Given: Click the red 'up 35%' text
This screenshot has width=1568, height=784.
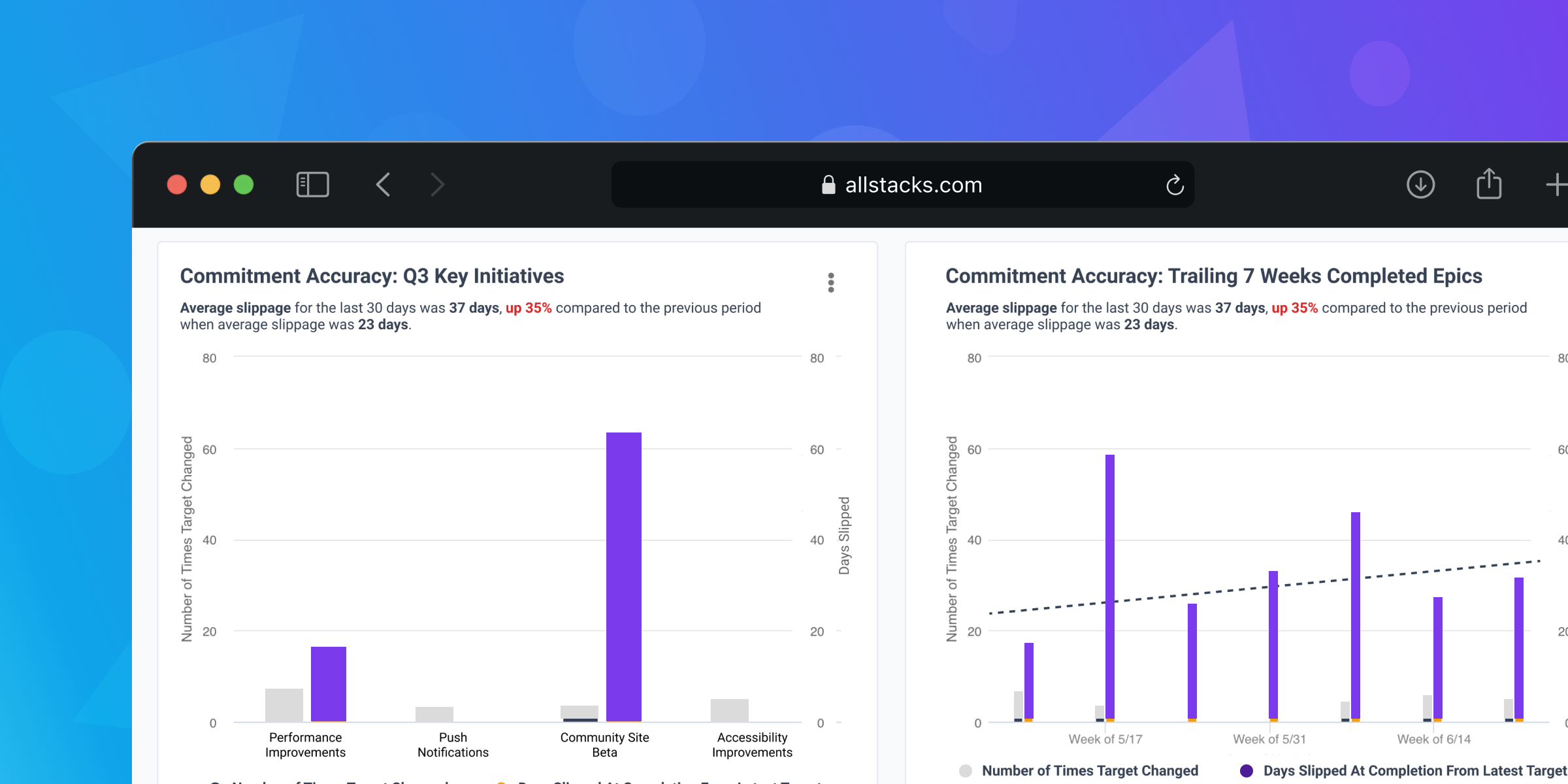Looking at the screenshot, I should (x=529, y=307).
